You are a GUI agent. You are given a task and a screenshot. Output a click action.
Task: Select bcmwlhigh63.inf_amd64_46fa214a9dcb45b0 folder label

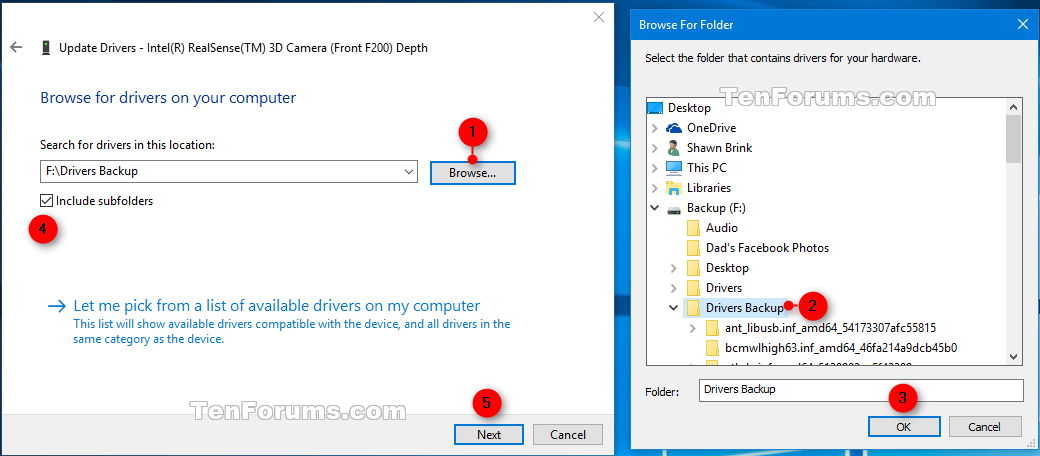pos(841,347)
